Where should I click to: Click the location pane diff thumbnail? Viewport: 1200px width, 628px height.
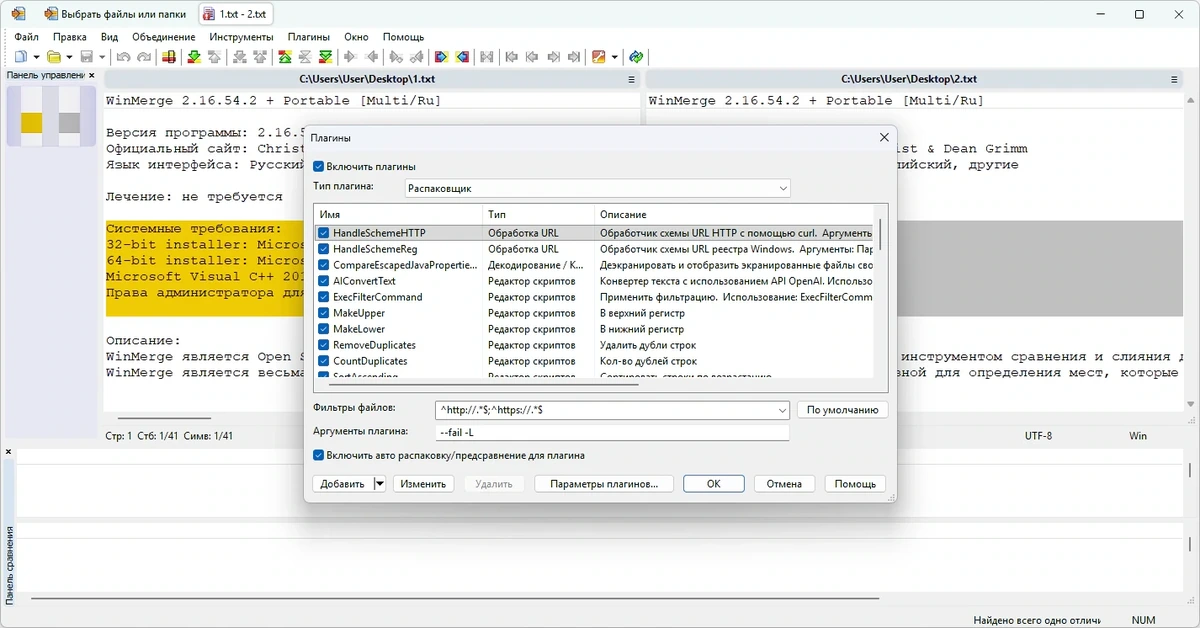click(50, 115)
